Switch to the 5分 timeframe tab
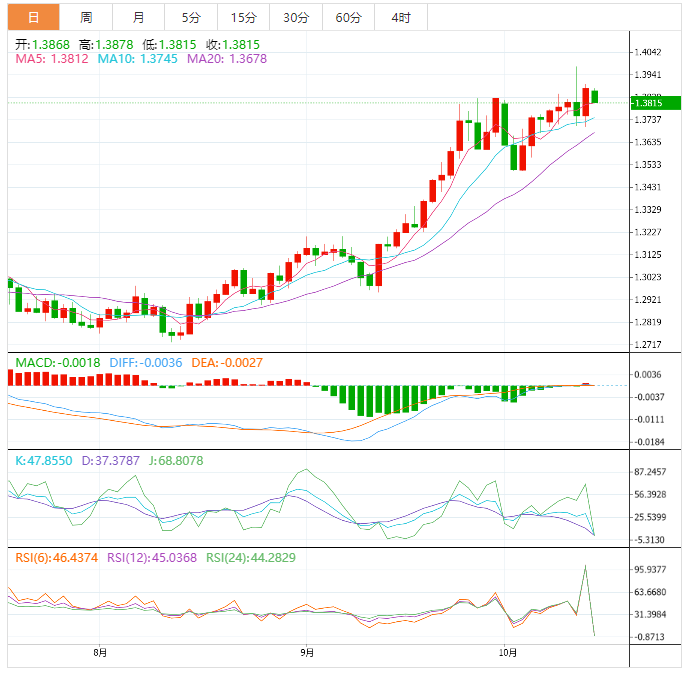Viewport: 691px width, 675px height. (190, 18)
